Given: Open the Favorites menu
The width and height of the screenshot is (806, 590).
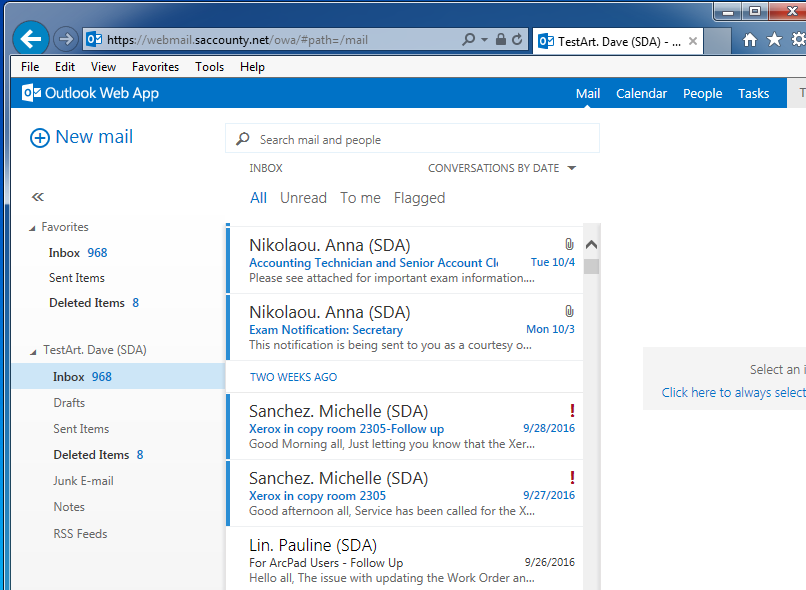Looking at the screenshot, I should point(155,67).
